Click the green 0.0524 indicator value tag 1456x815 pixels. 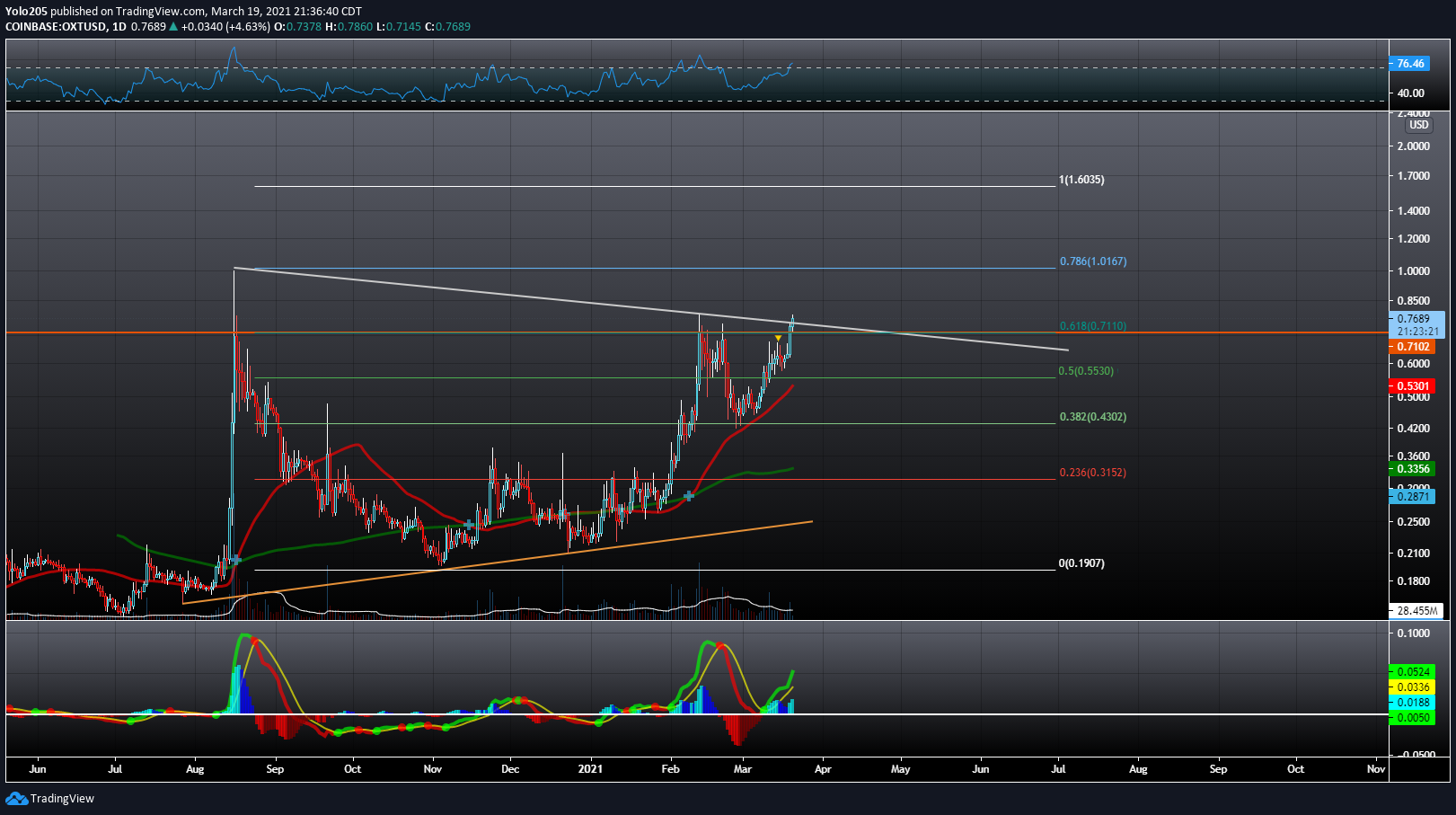coord(1412,672)
